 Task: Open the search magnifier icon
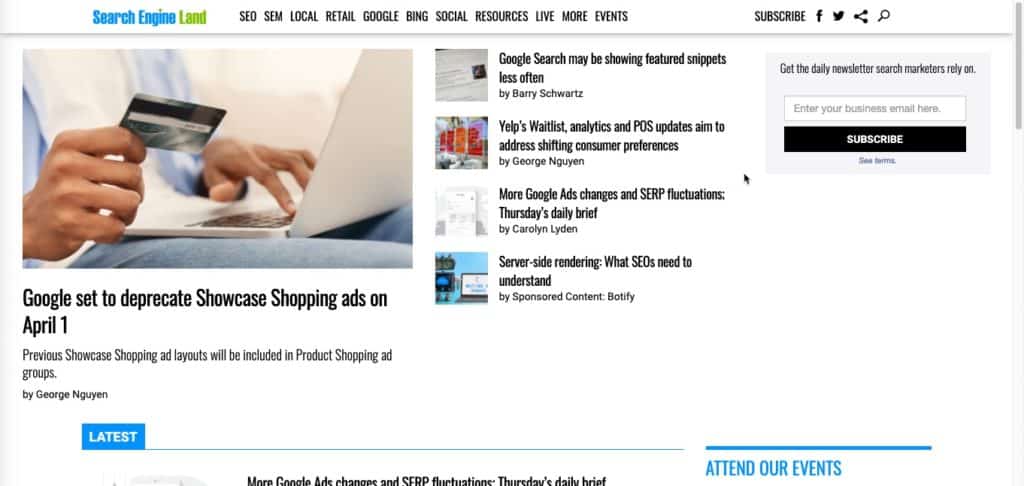(884, 16)
